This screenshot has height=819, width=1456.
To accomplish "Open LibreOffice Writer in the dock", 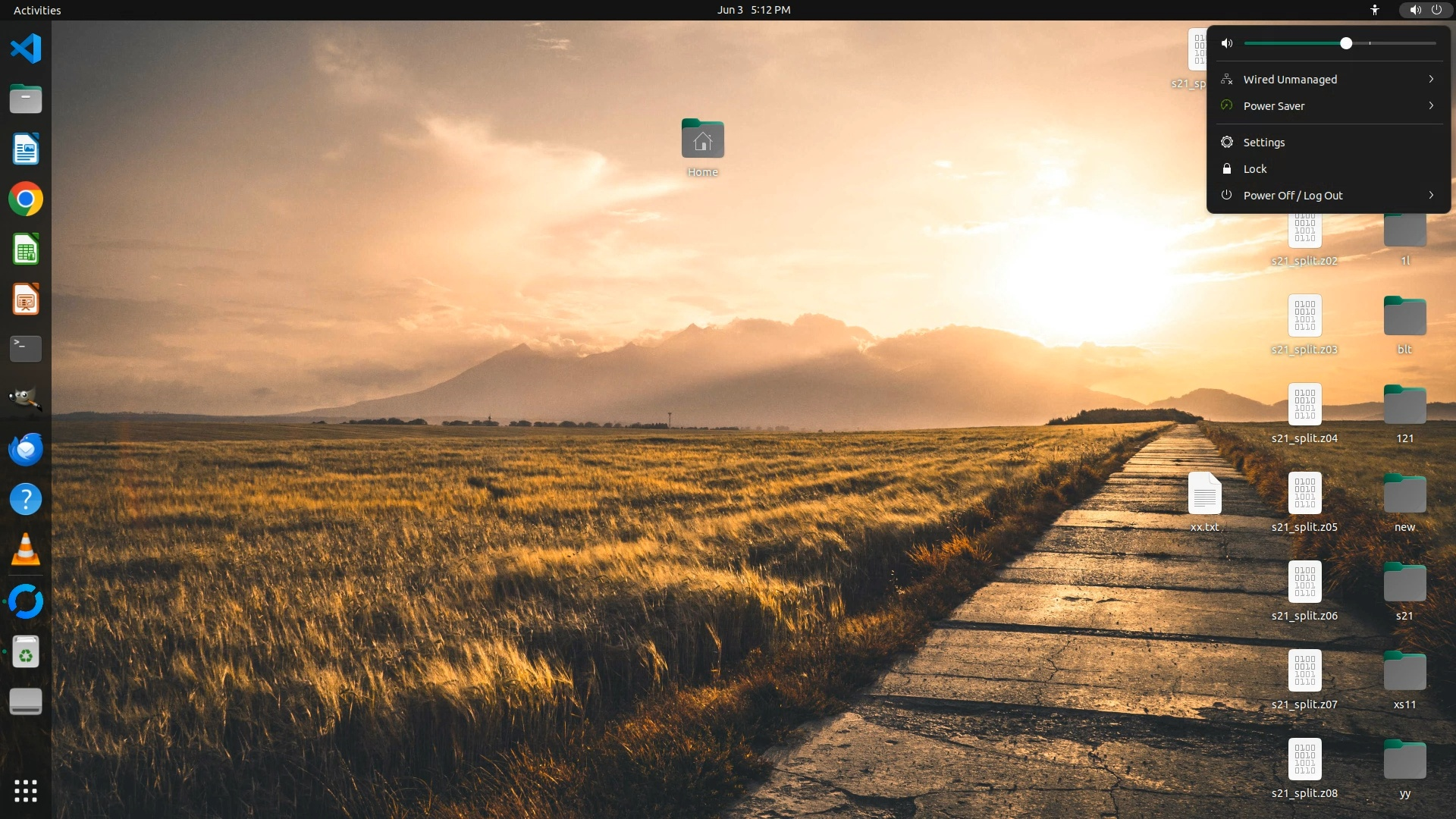I will (26, 149).
